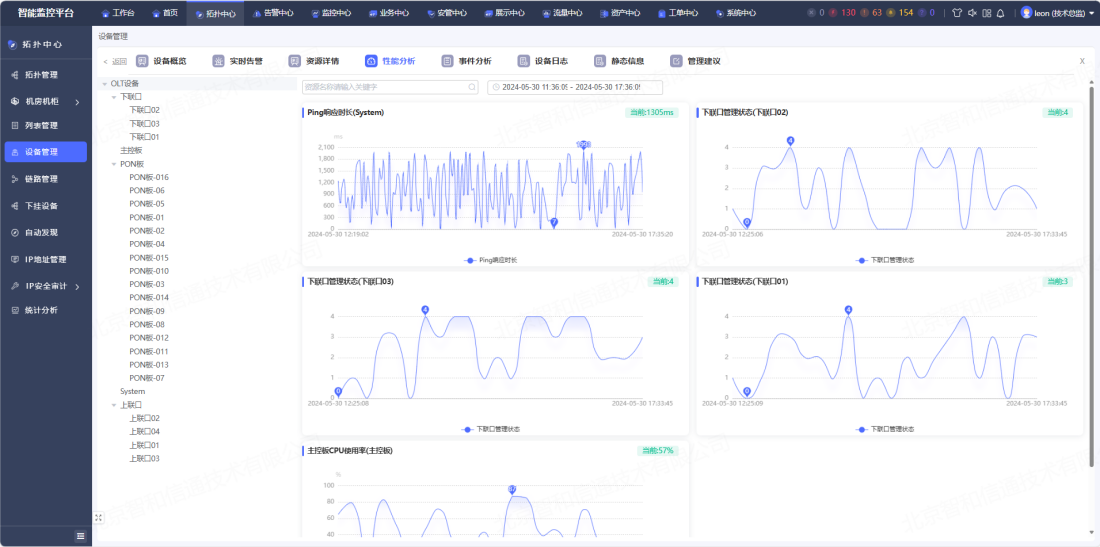Open the 工作台 top menu
This screenshot has height=547, width=1100.
coord(119,13)
